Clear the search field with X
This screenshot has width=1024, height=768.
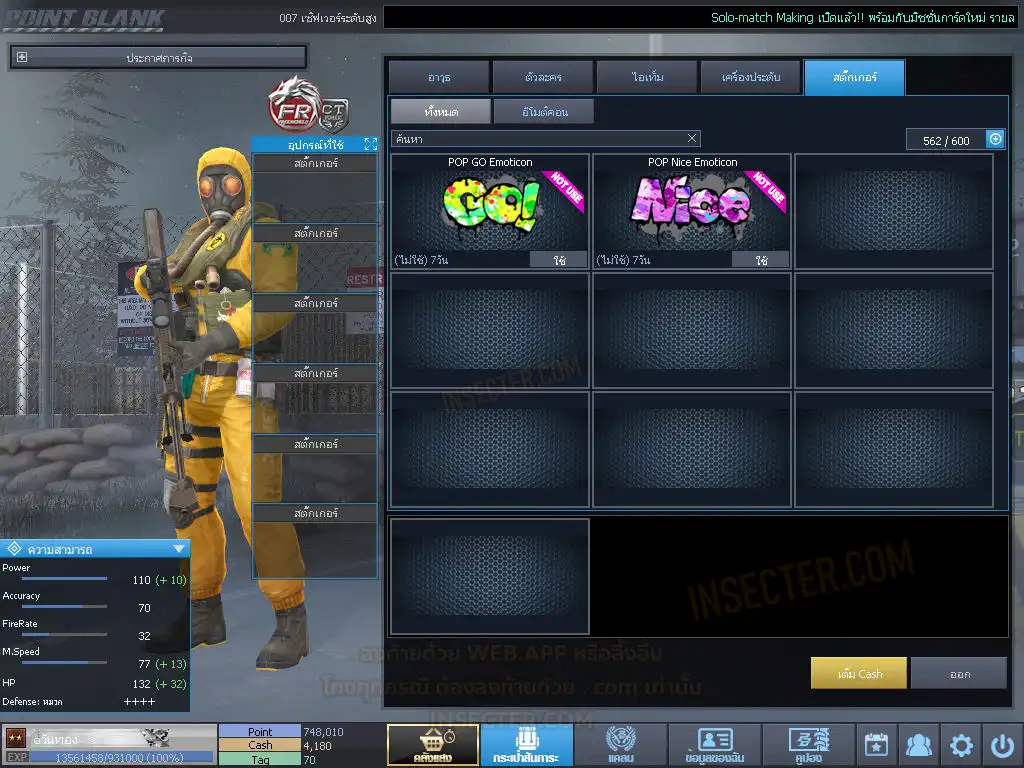tap(692, 139)
